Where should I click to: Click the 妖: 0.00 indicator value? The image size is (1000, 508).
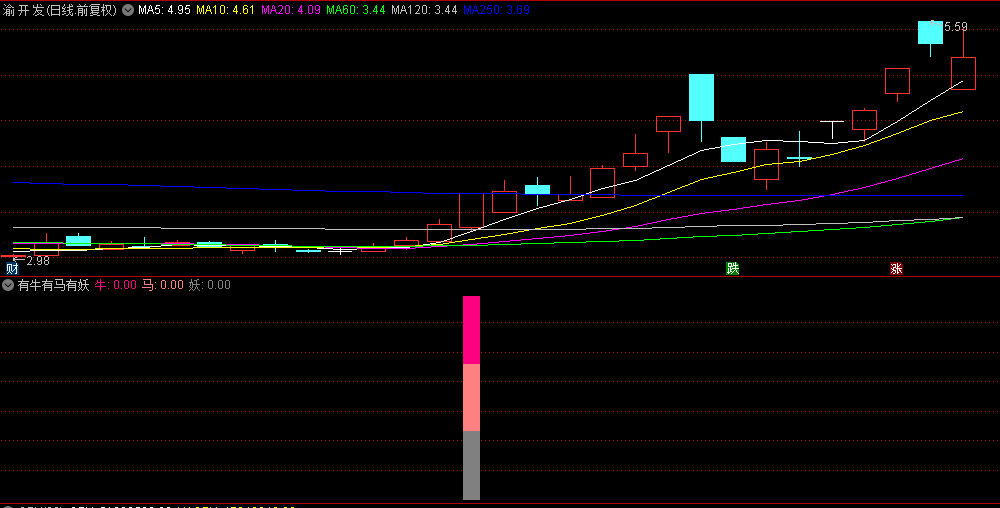click(210, 286)
